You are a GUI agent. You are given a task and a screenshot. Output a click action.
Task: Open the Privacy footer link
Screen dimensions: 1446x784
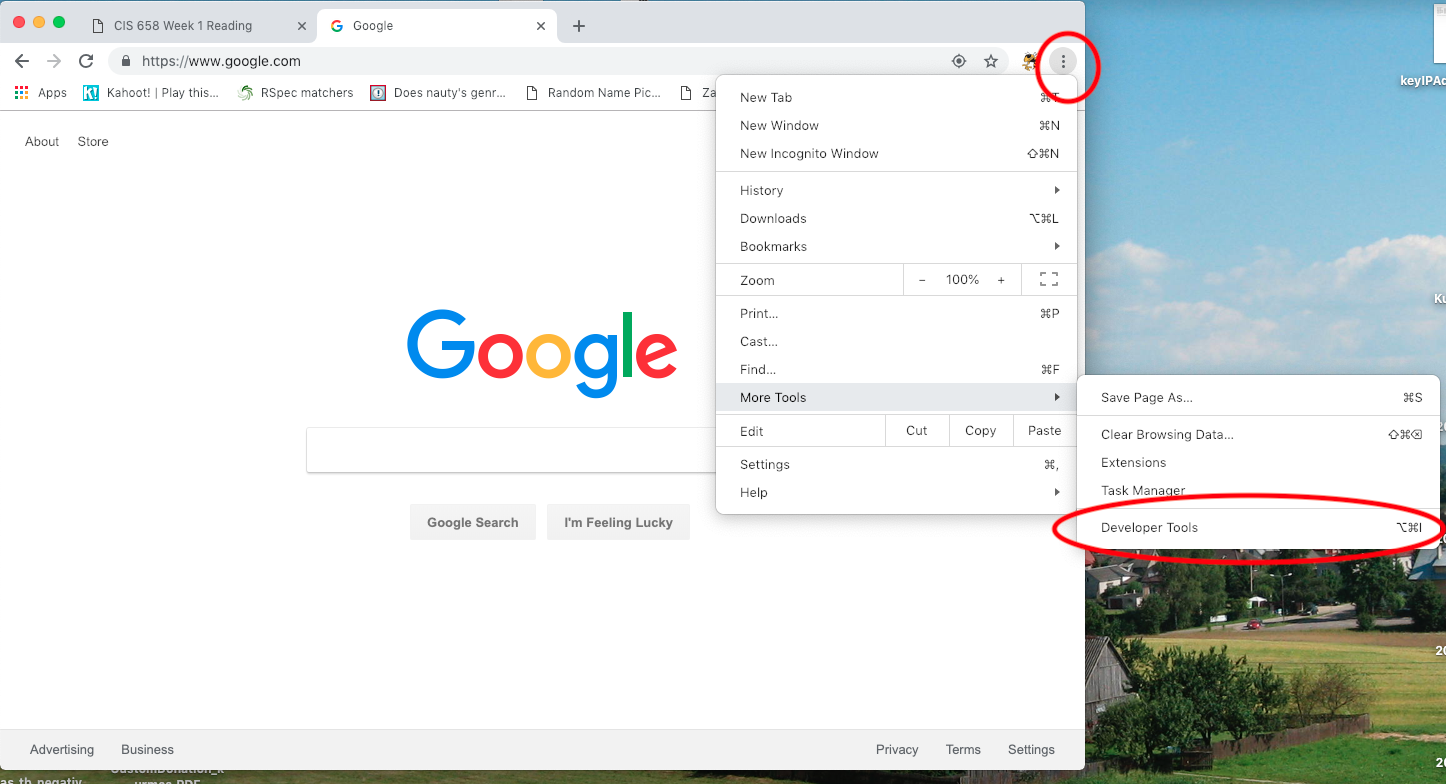[x=897, y=749]
